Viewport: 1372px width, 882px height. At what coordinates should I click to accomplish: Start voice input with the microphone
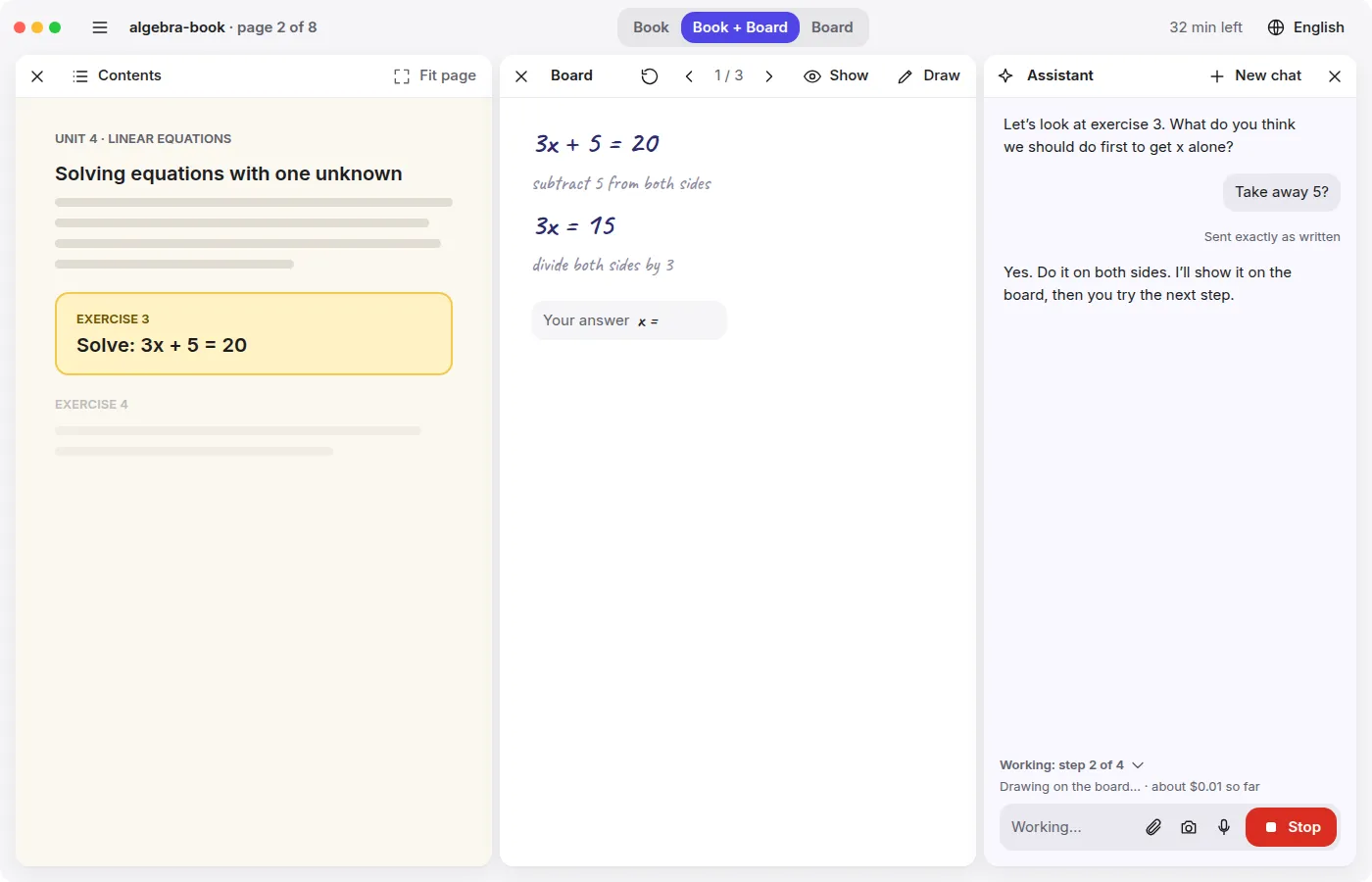tap(1224, 827)
